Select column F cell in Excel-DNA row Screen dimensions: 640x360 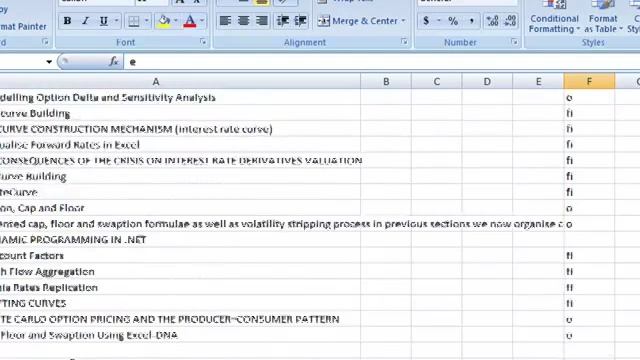pyautogui.click(x=589, y=335)
